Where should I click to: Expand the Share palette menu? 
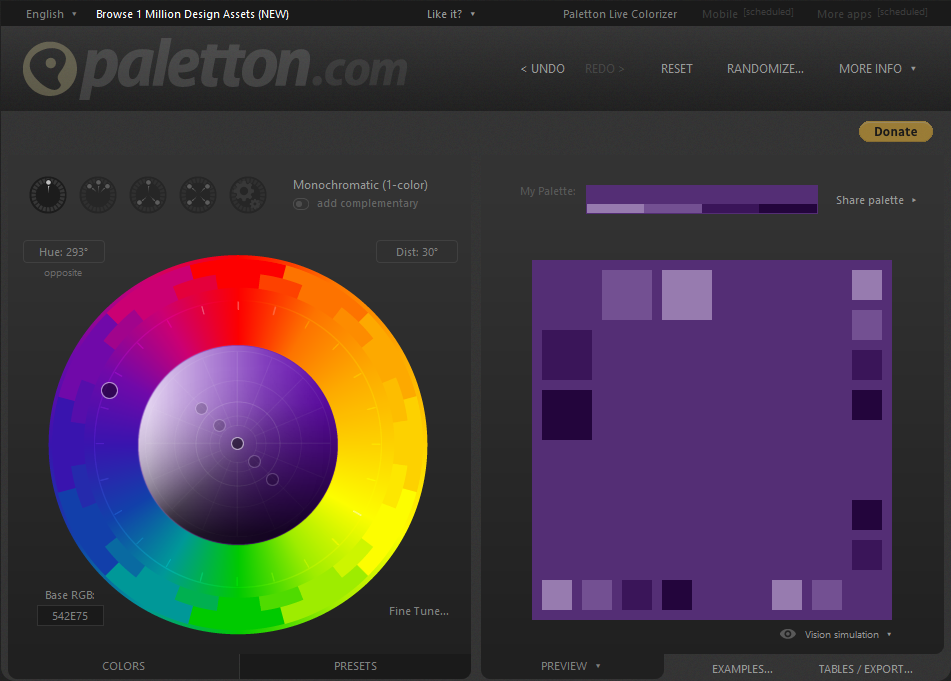876,200
